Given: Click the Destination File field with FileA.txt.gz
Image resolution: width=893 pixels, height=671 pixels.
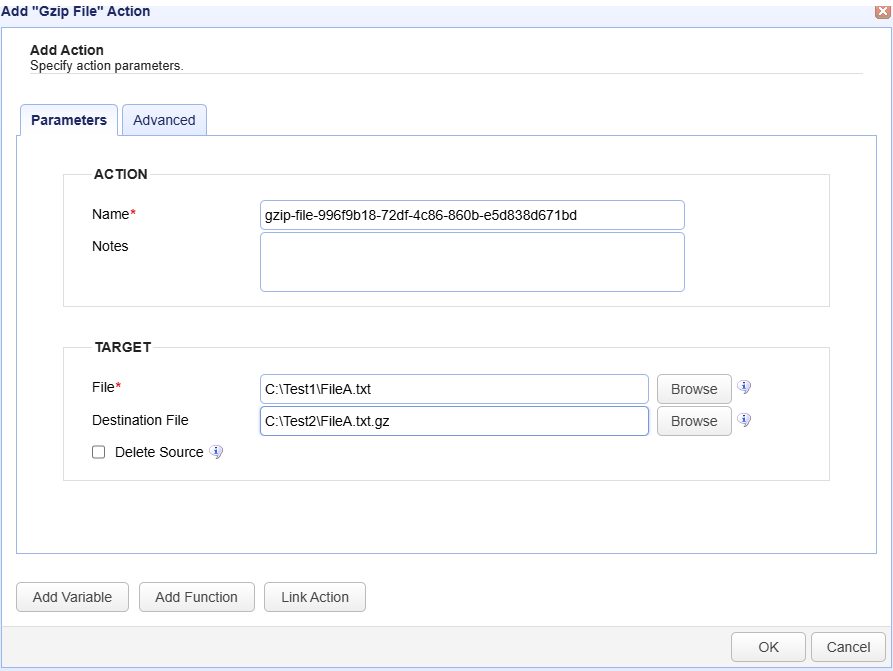Looking at the screenshot, I should point(454,421).
